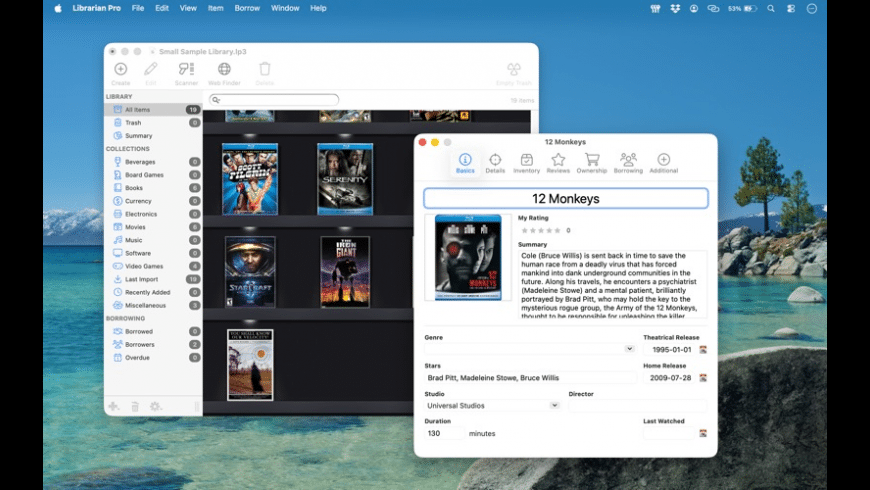Select All Items in the sidebar

click(x=153, y=110)
